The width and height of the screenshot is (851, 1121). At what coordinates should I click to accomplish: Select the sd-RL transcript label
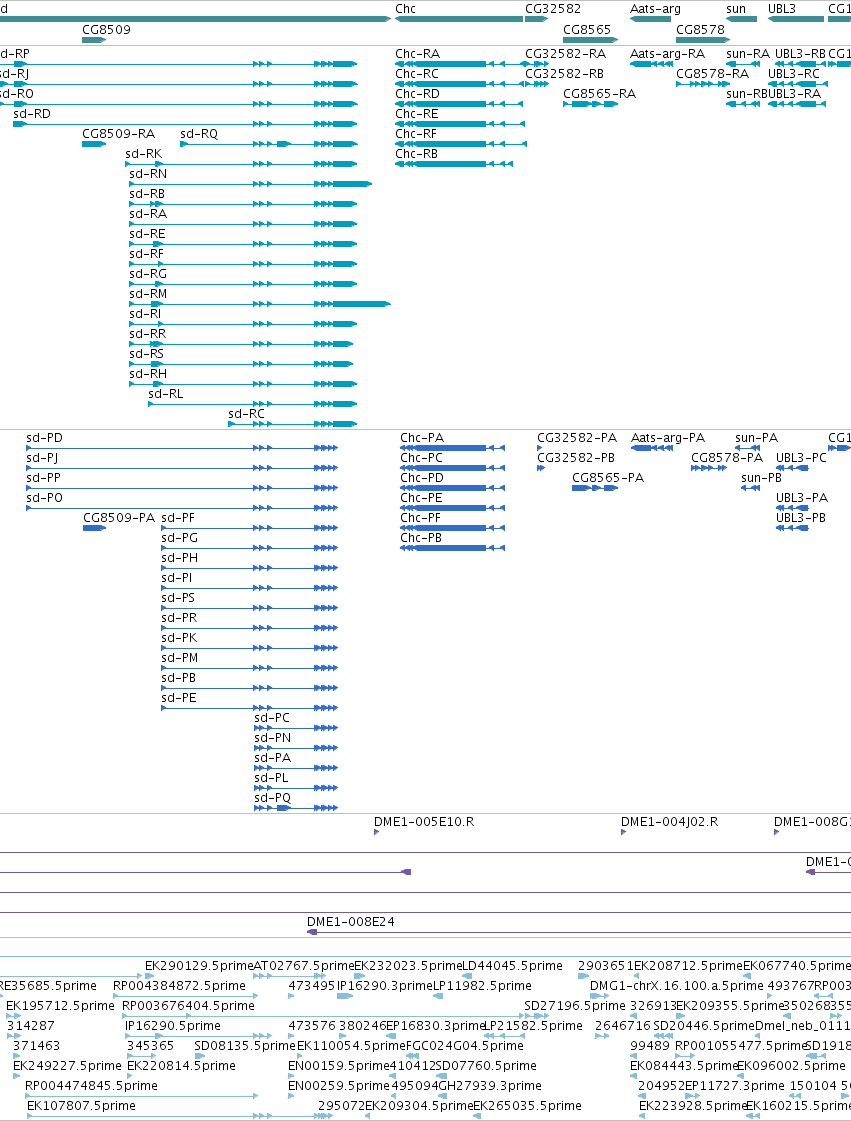(166, 395)
